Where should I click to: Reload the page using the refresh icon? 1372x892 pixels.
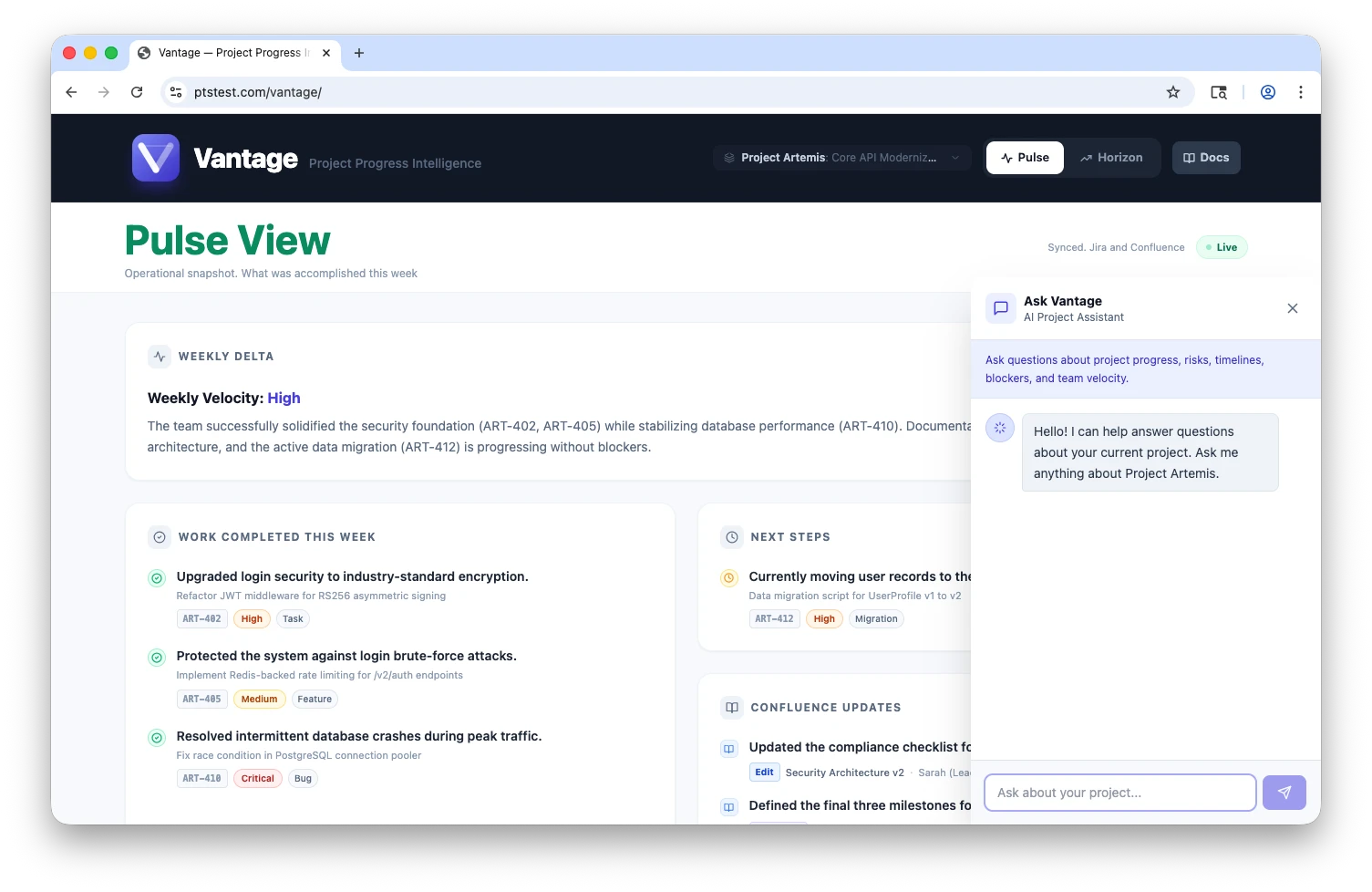click(137, 92)
